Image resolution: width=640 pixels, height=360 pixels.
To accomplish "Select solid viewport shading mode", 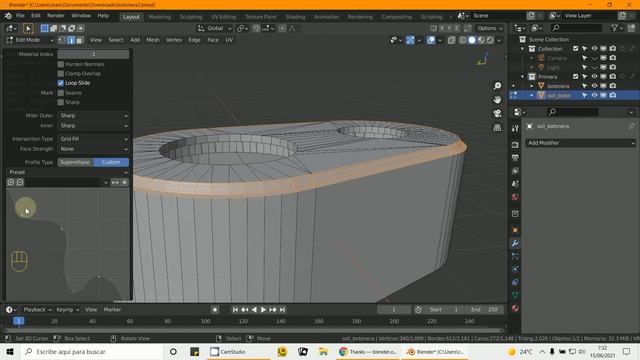I will (472, 40).
